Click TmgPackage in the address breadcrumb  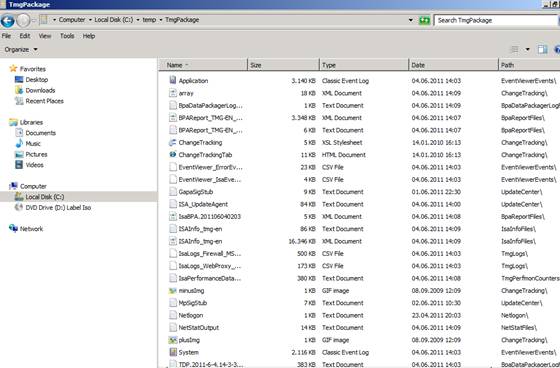click(182, 20)
